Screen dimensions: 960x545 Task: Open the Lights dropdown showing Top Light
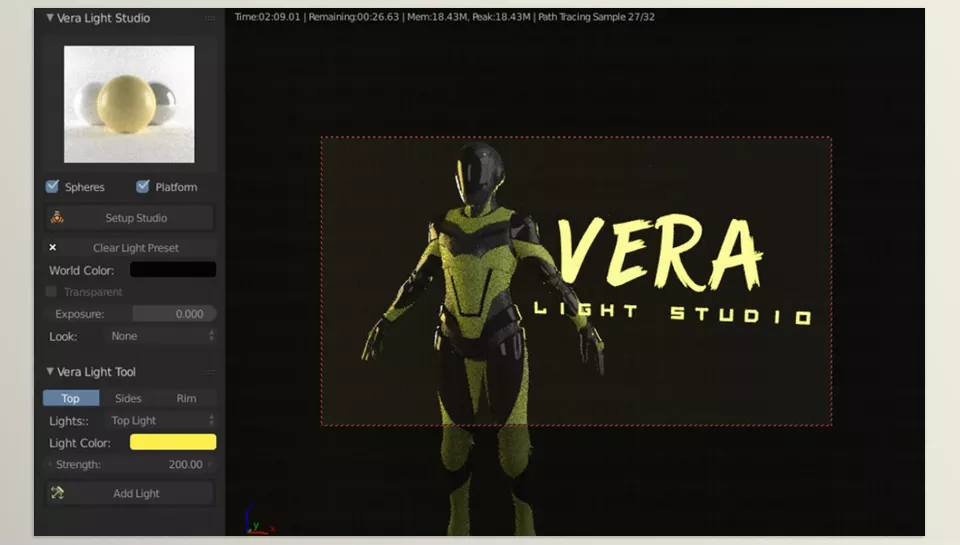pyautogui.click(x=162, y=420)
